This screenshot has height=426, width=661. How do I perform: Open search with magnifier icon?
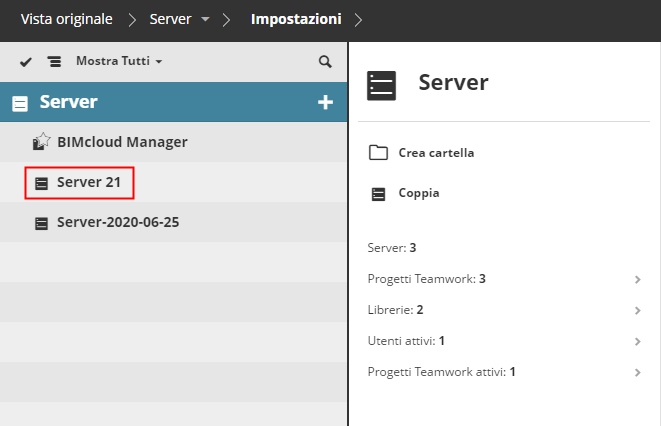click(x=324, y=62)
